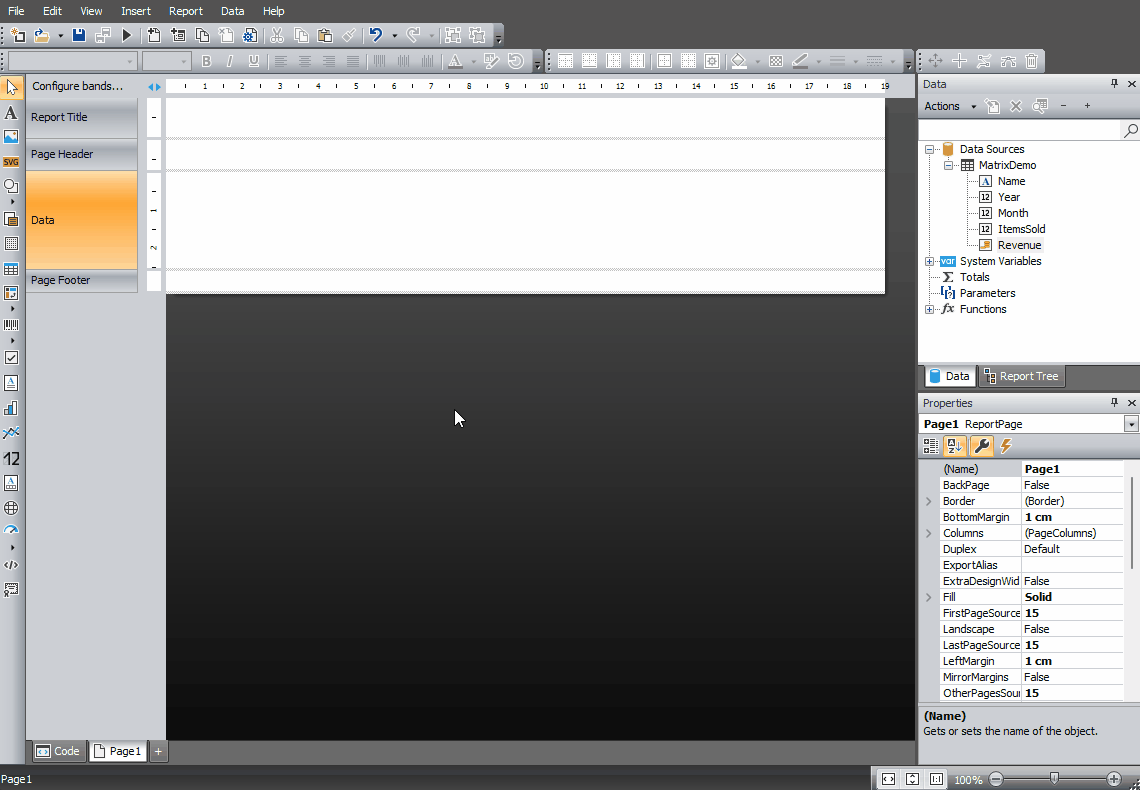This screenshot has height=790, width=1140.
Task: Select the CheckBox object tool
Action: pos(11,357)
